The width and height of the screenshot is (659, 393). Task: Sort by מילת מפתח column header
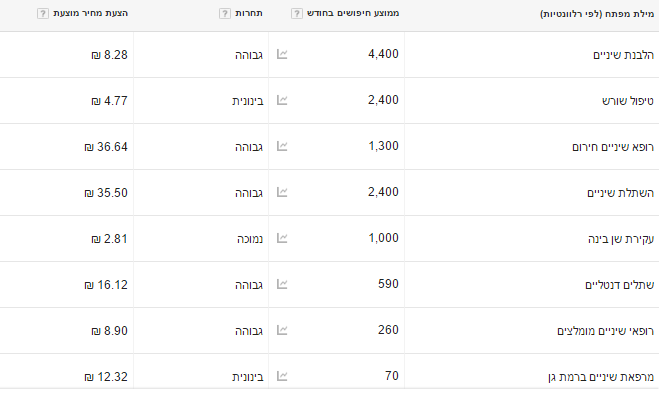[x=597, y=14]
